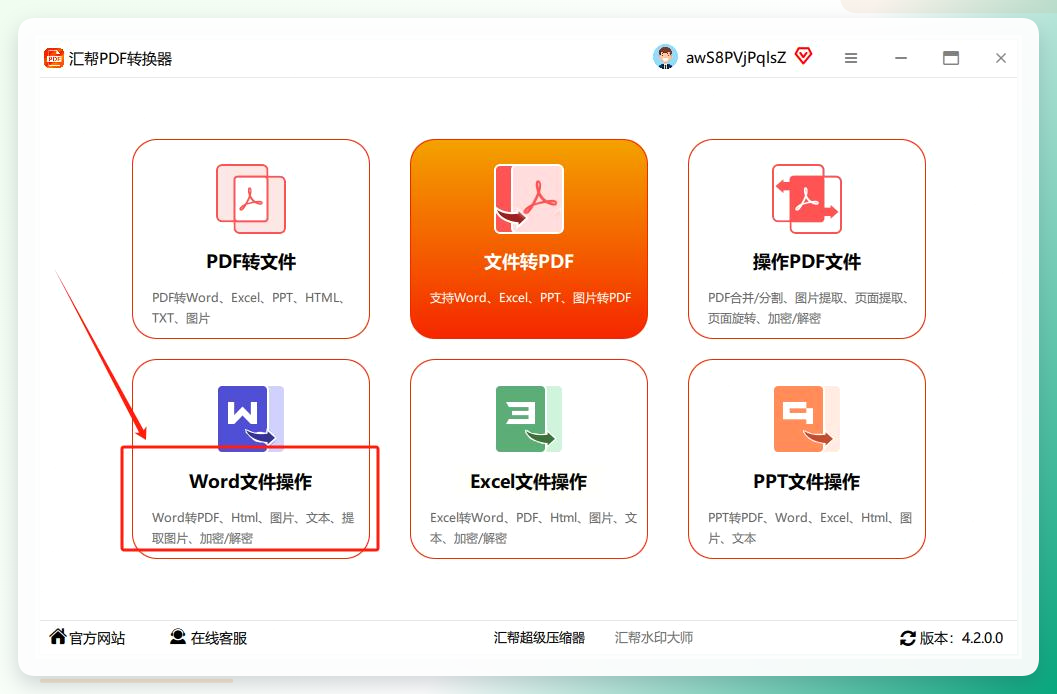Click description Excel转Word、PDF、Html
1057x694 pixels.
tap(533, 528)
